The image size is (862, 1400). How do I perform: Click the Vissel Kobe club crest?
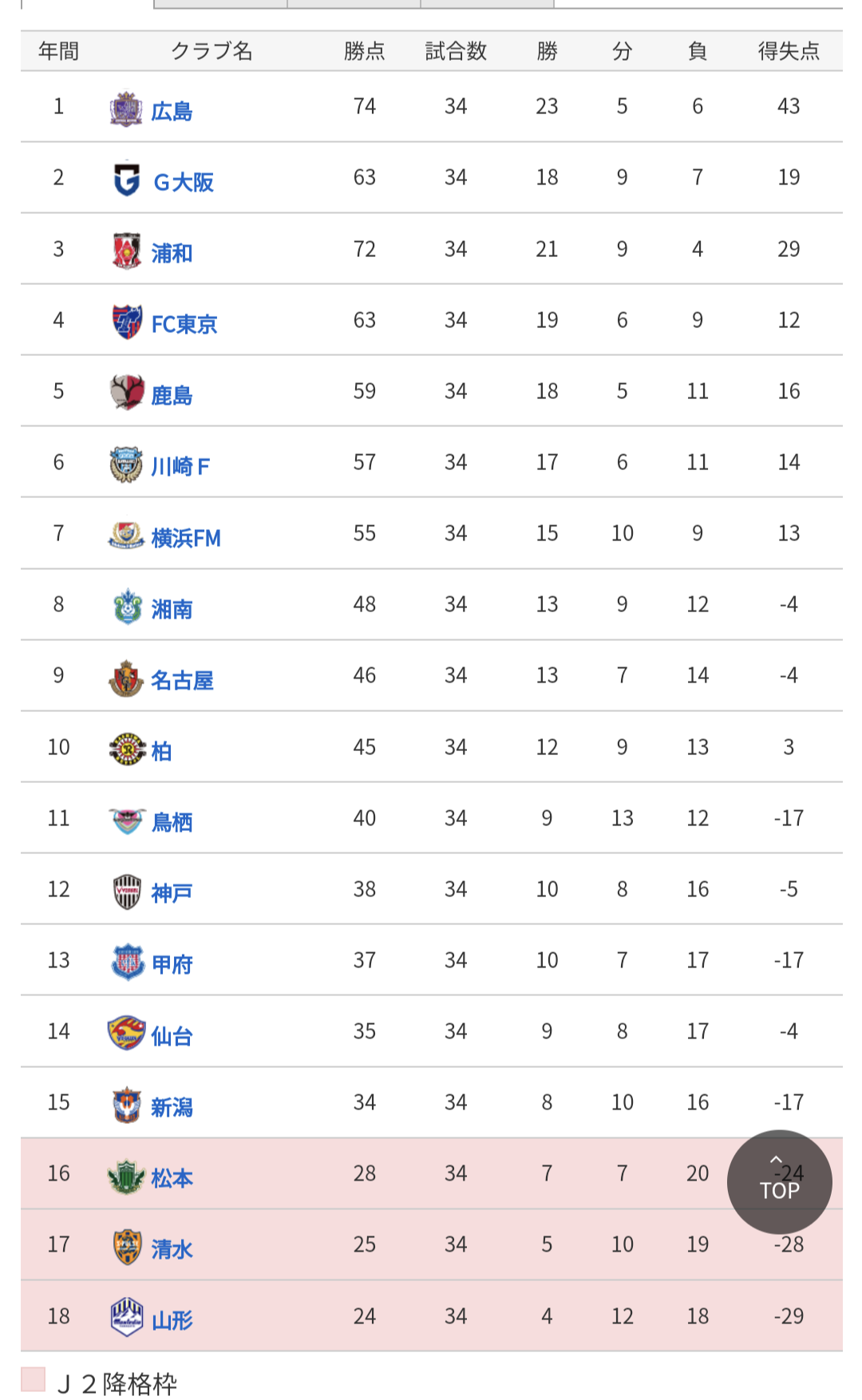[127, 892]
